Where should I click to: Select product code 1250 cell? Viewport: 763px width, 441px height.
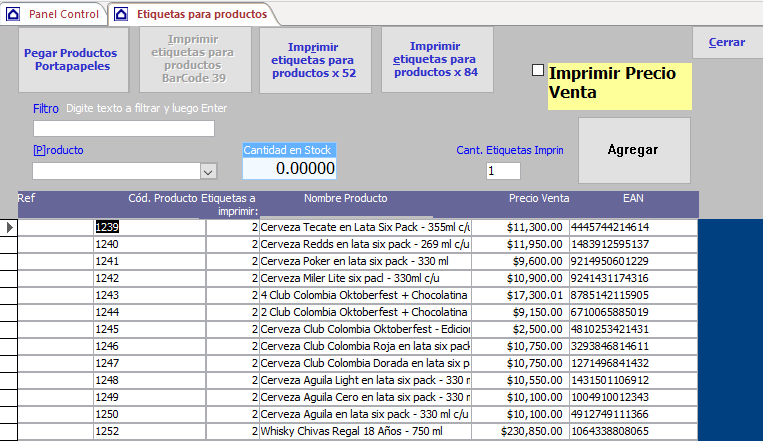(149, 414)
